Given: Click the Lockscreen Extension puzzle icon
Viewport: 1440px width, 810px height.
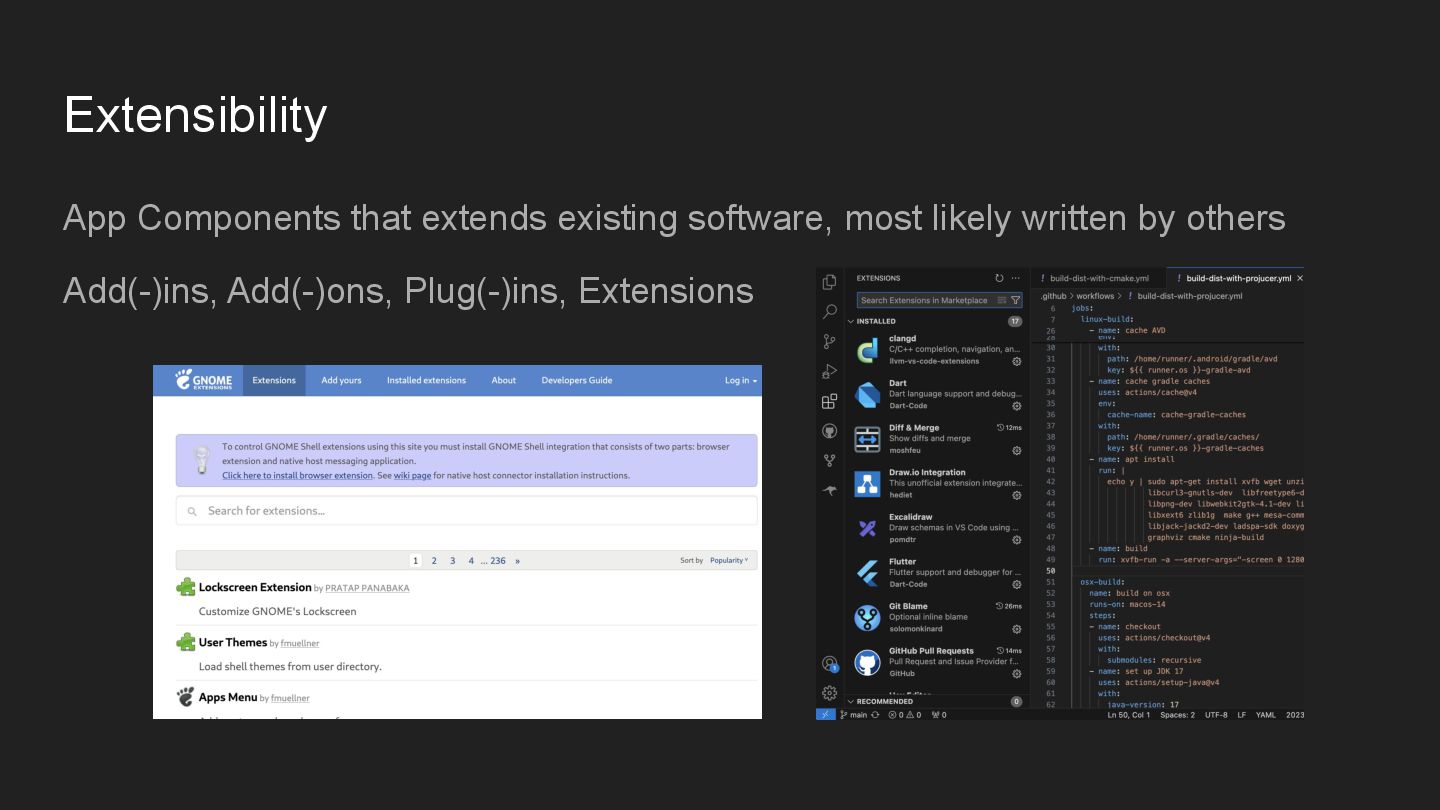Looking at the screenshot, I should pos(186,587).
